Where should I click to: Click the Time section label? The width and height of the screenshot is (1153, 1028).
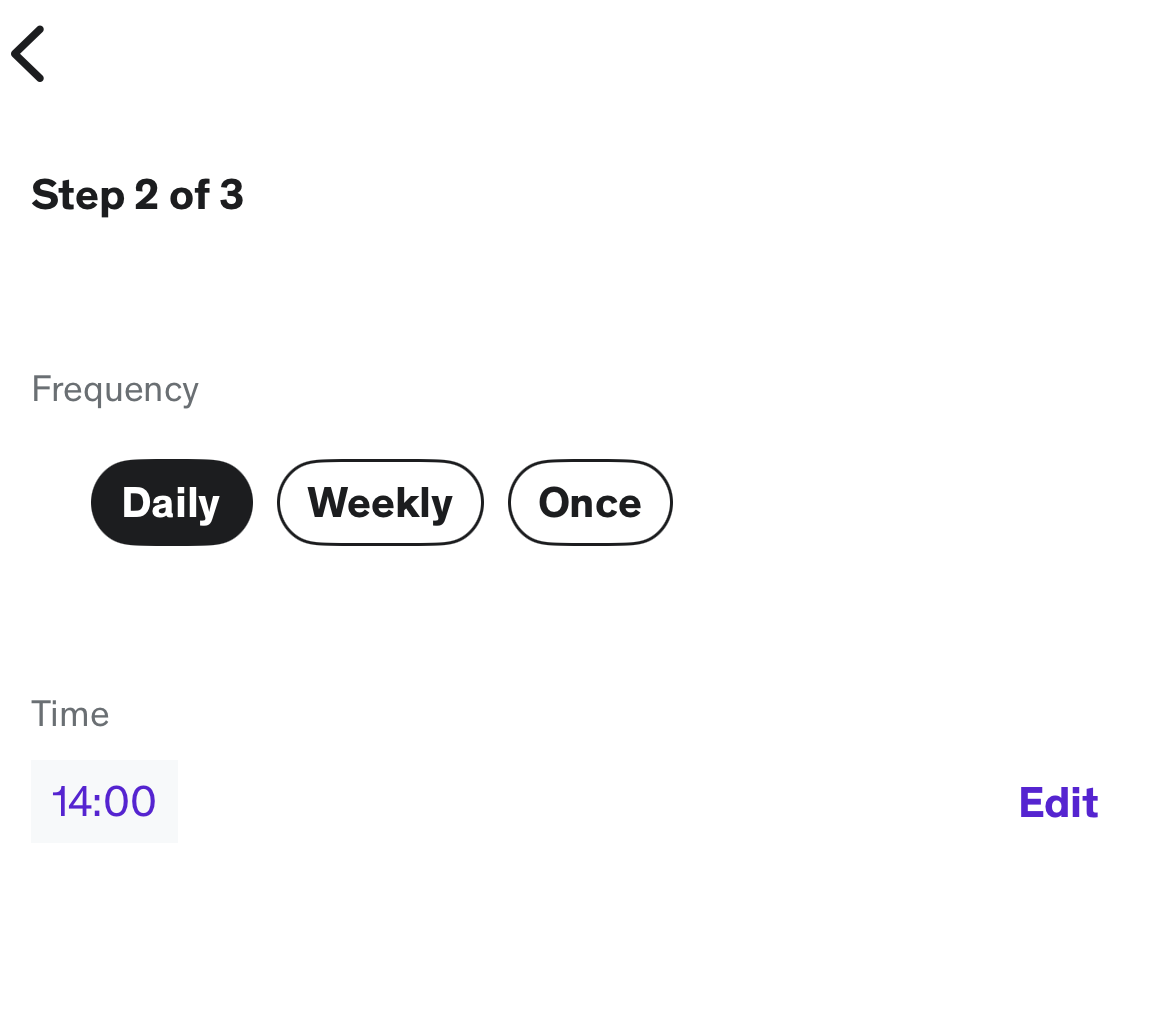point(70,713)
